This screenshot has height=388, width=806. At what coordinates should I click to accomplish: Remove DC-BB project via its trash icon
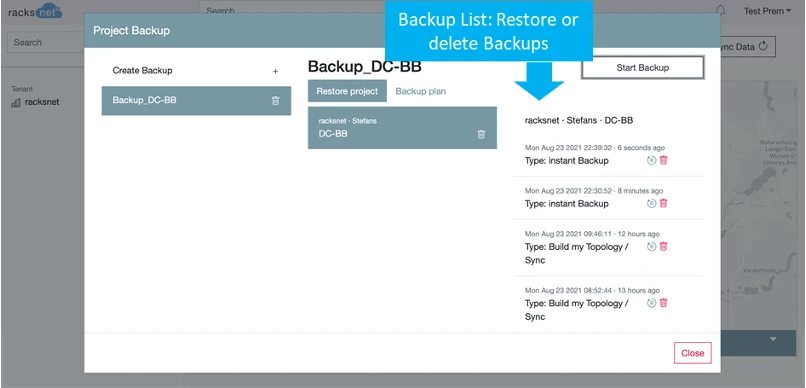[x=481, y=134]
